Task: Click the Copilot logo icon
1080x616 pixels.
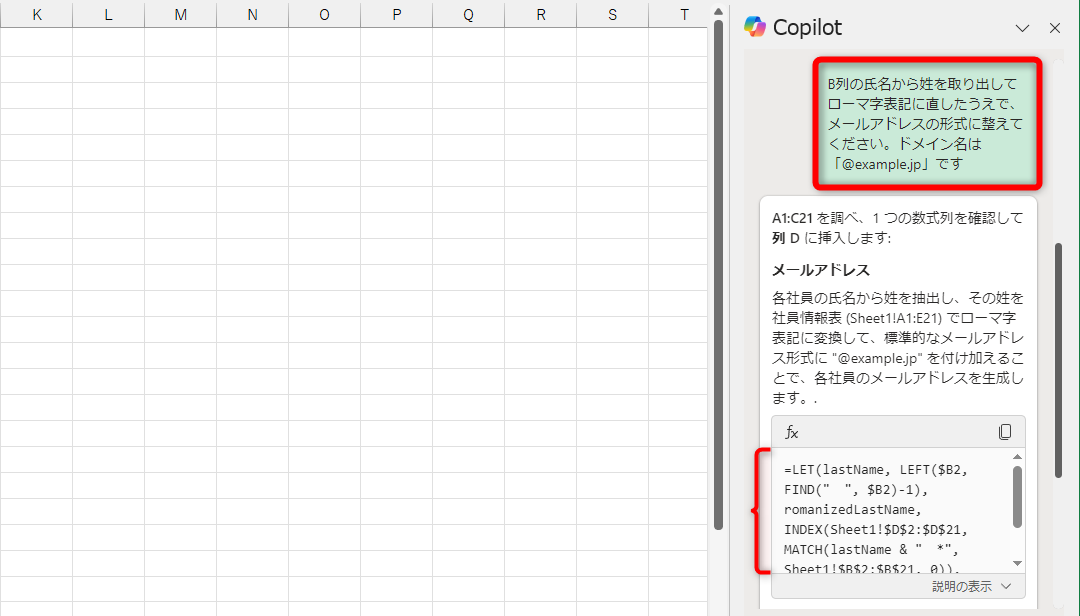Action: pos(755,27)
